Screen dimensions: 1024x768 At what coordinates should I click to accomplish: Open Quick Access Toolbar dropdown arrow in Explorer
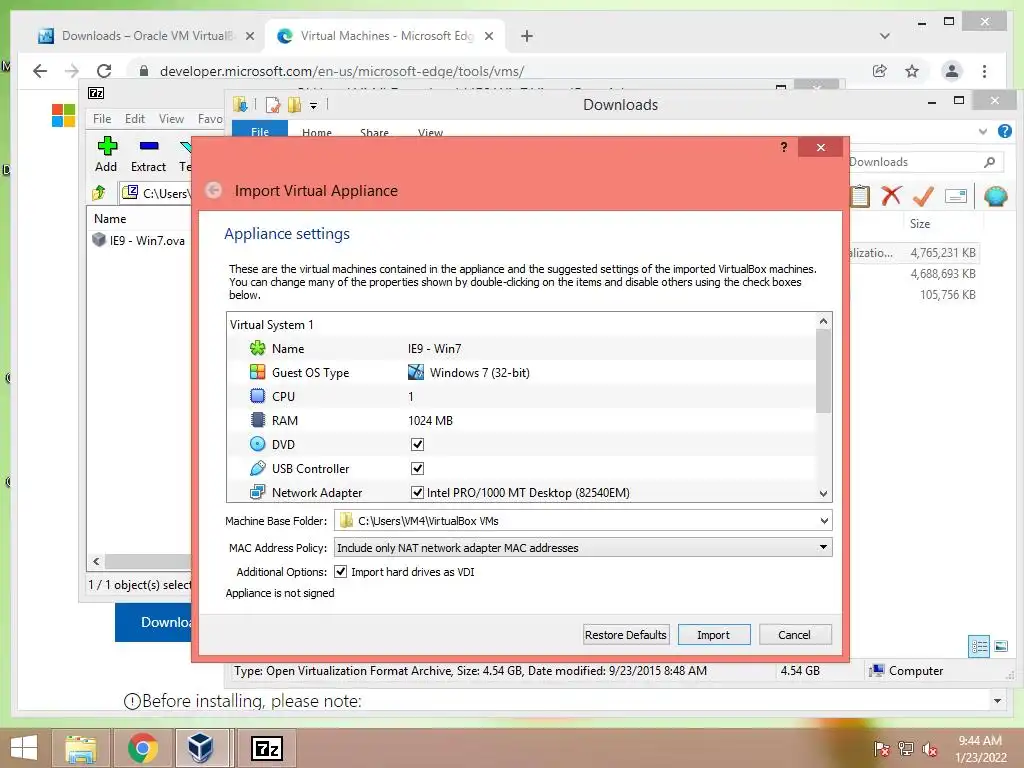click(313, 105)
